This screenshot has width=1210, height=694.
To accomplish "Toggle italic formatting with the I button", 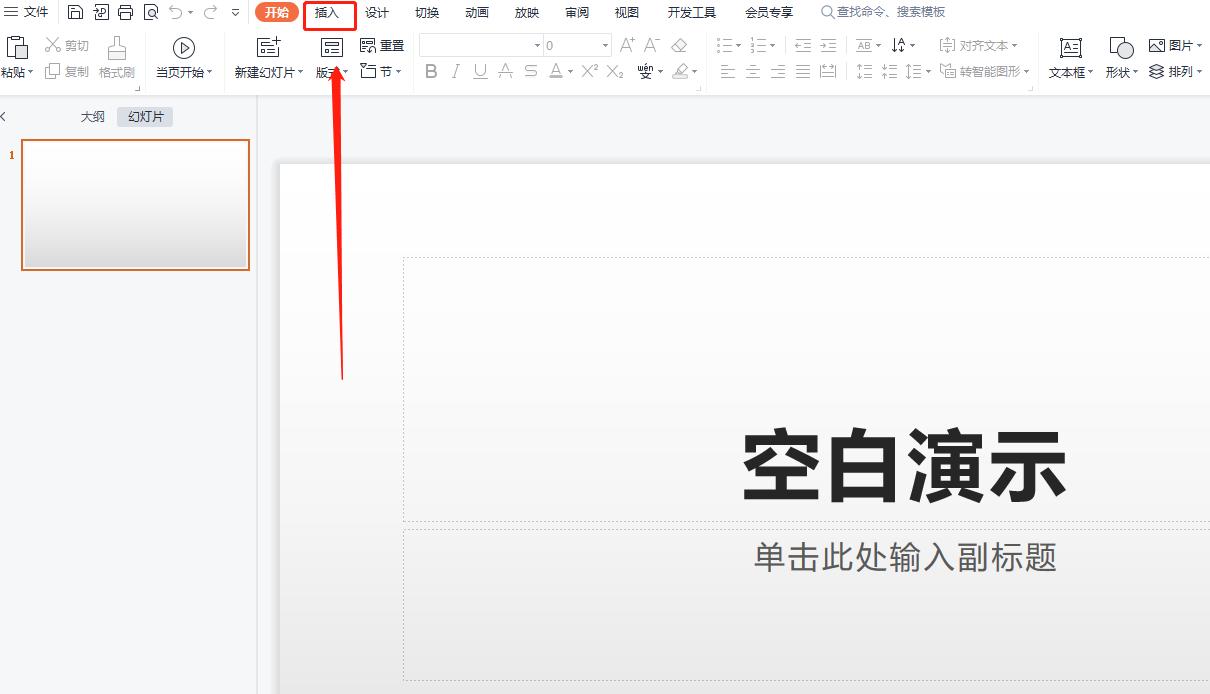I will 455,71.
